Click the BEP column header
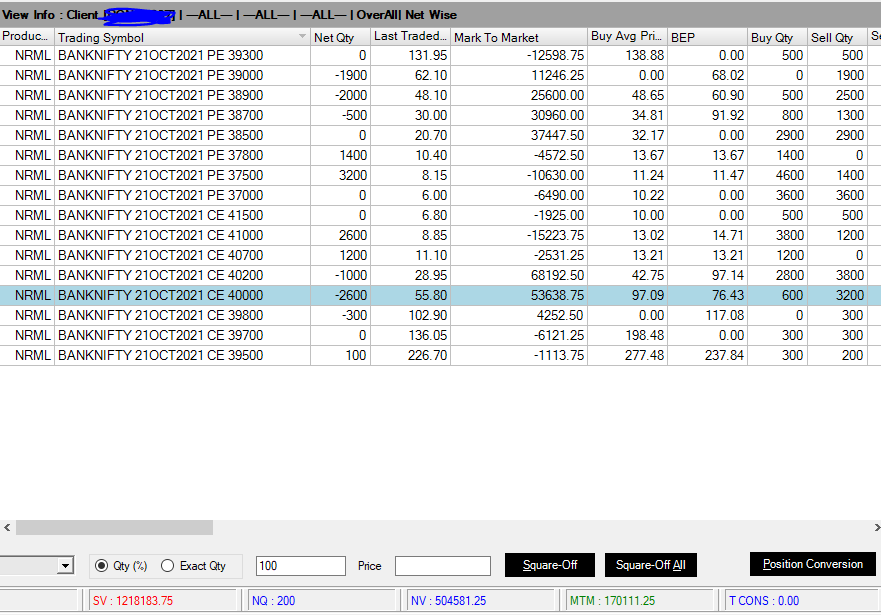881x615 pixels. click(x=707, y=37)
